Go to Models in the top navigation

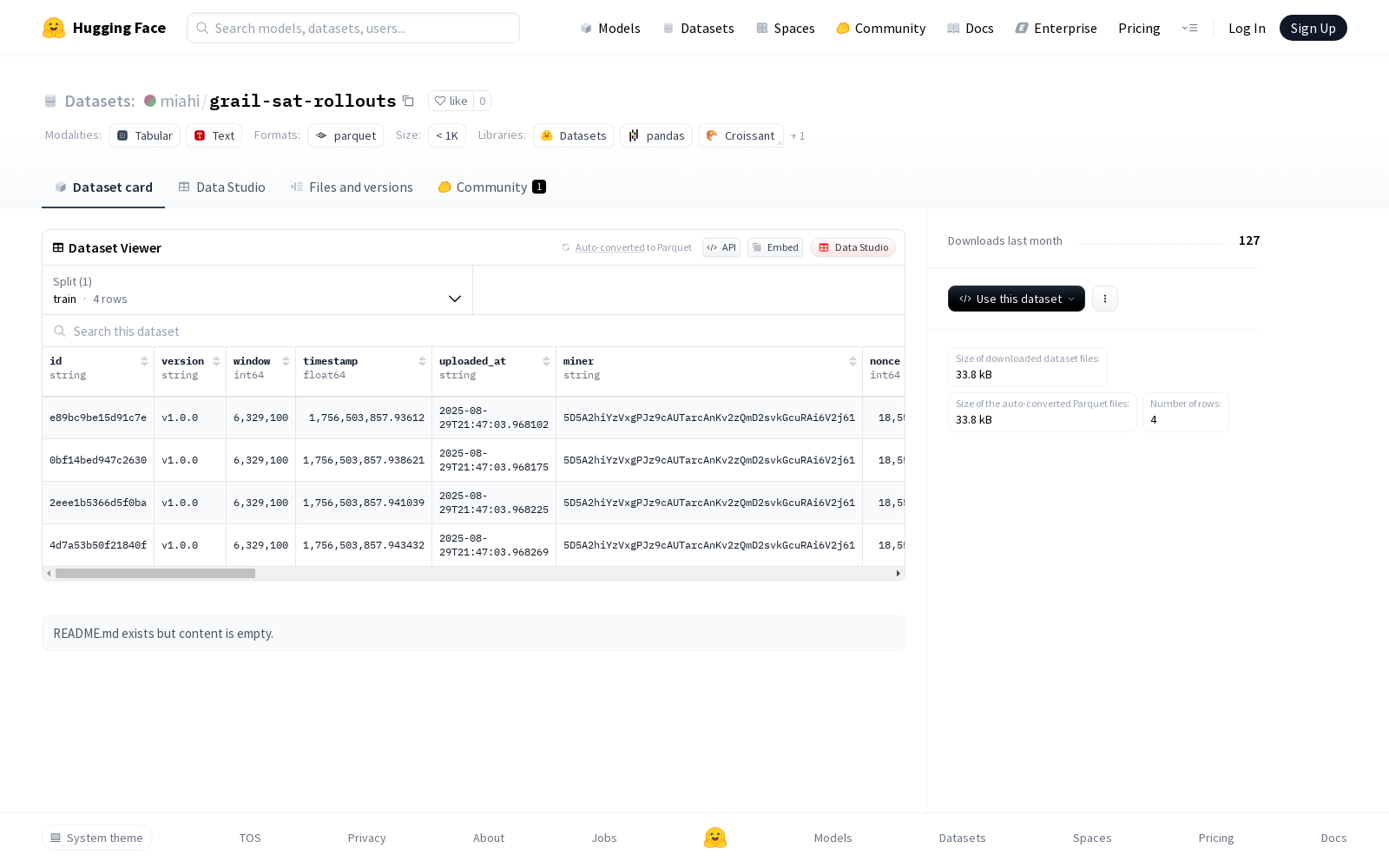(x=610, y=28)
